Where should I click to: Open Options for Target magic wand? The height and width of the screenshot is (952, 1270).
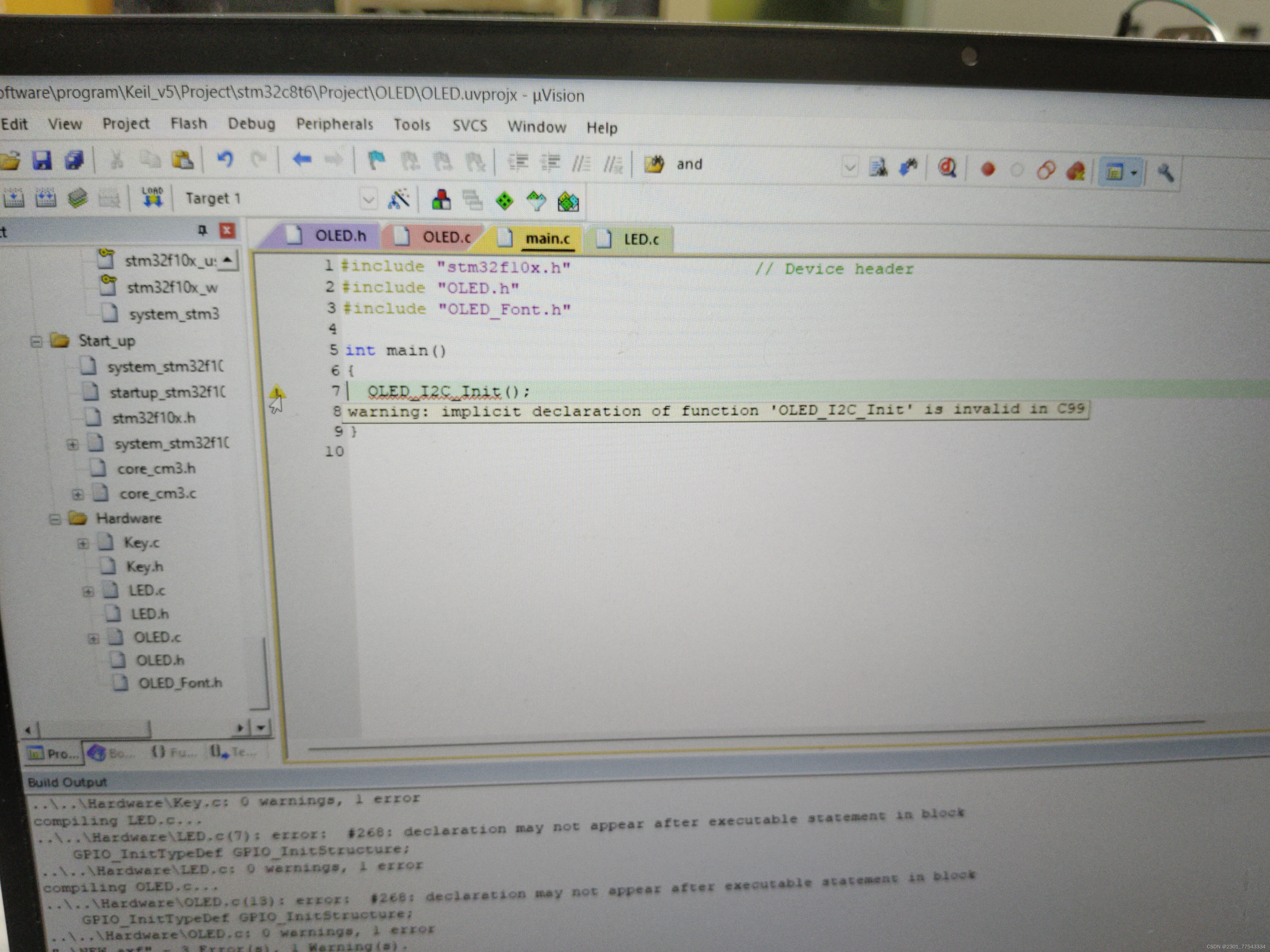[399, 200]
